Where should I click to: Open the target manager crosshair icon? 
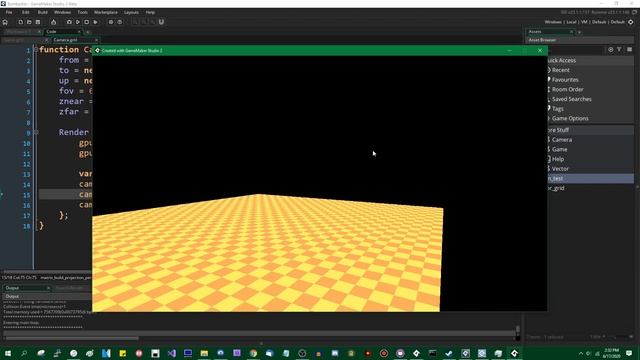click(x=631, y=22)
